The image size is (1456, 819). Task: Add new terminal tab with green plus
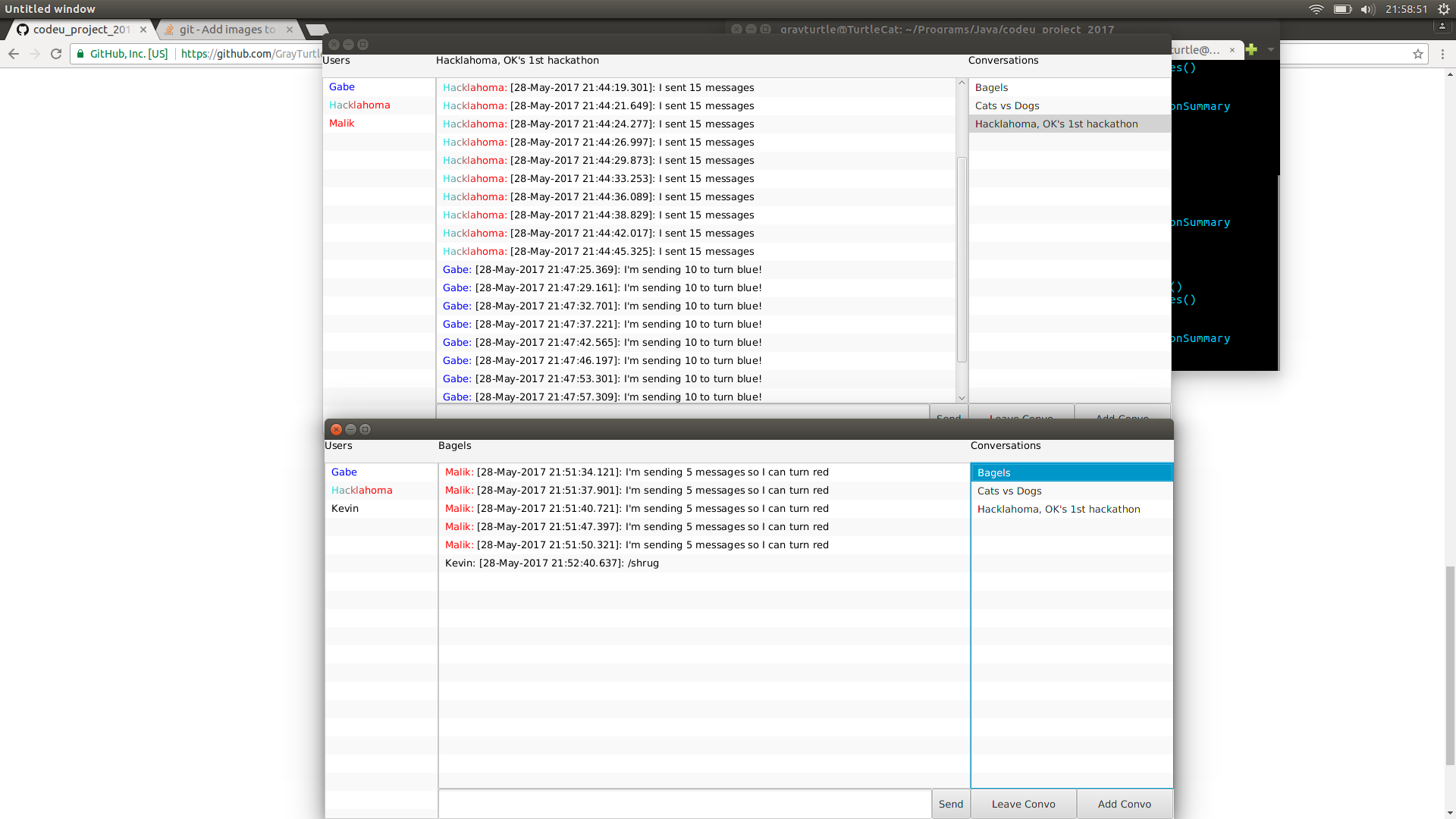[x=1251, y=49]
